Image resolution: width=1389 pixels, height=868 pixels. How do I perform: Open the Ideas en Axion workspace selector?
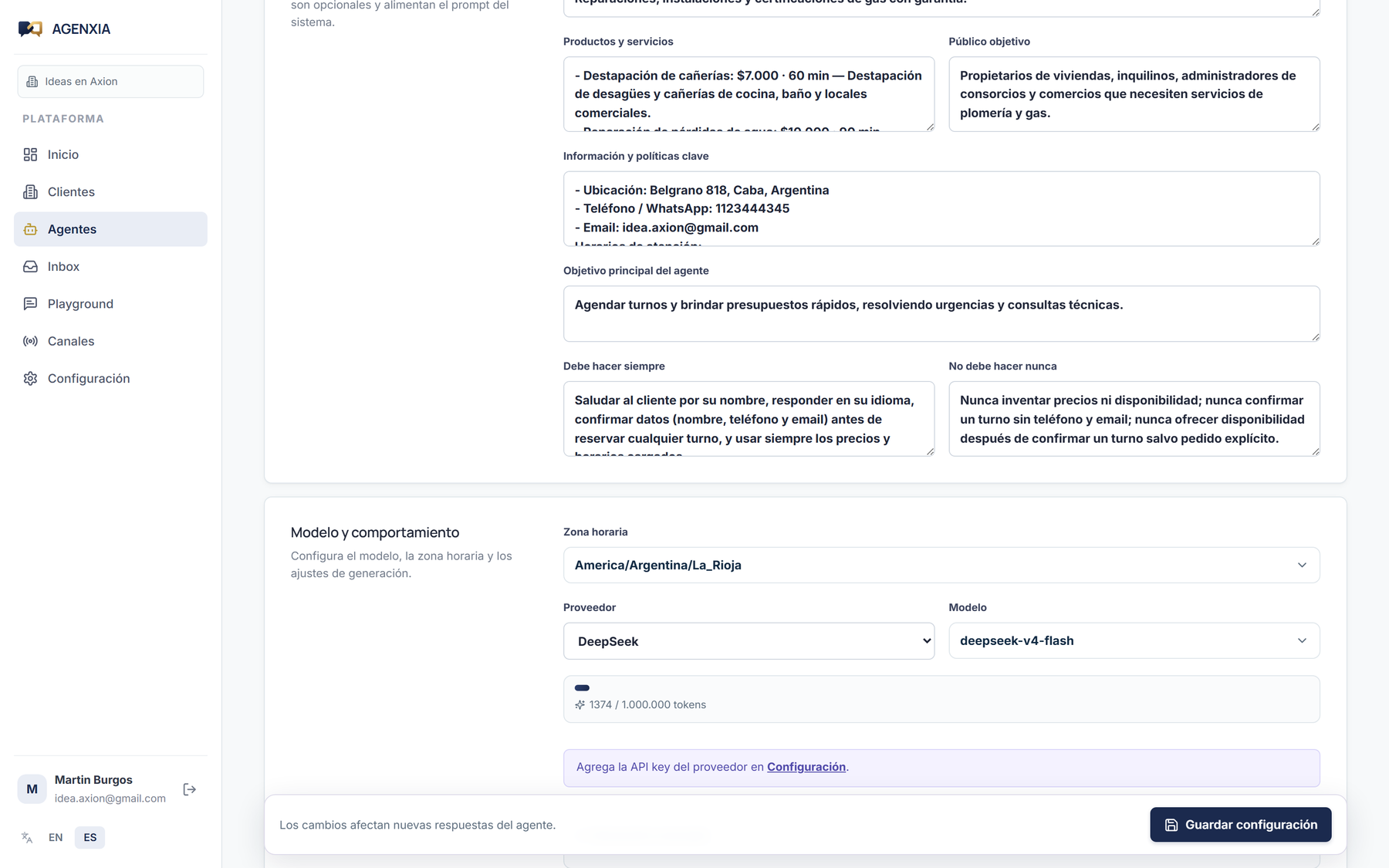pyautogui.click(x=110, y=82)
